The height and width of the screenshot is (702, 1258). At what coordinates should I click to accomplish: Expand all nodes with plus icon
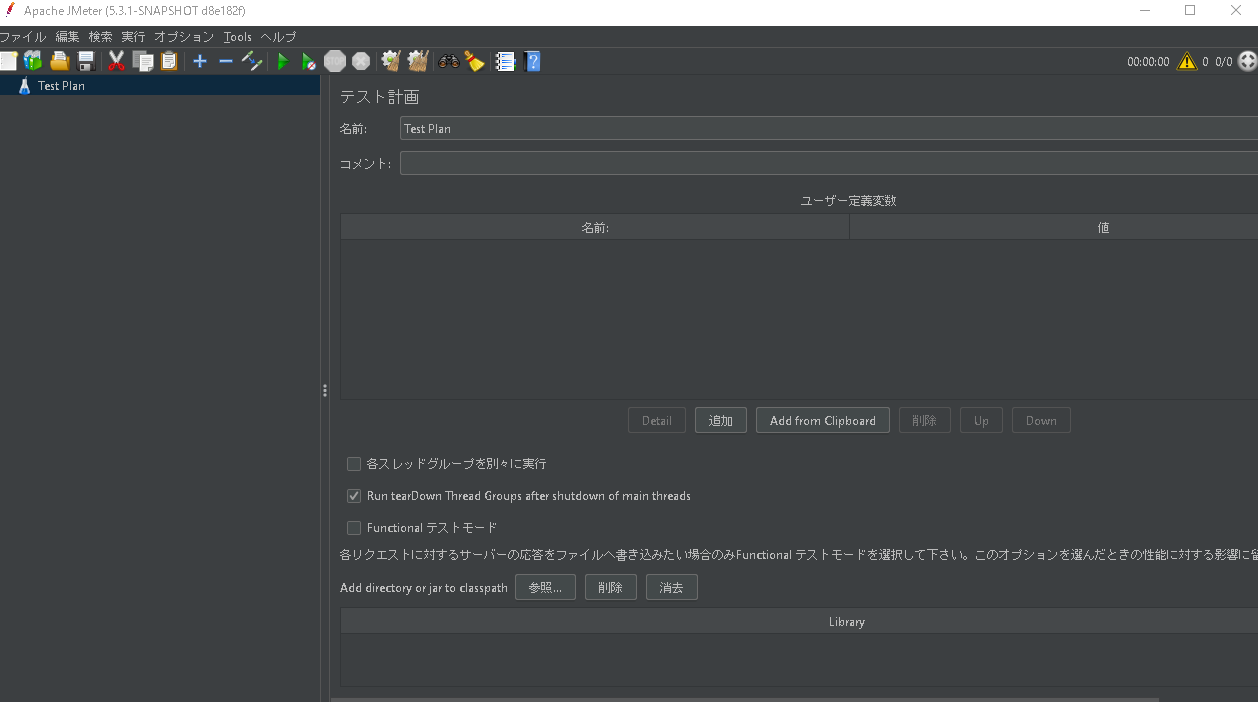coord(200,61)
